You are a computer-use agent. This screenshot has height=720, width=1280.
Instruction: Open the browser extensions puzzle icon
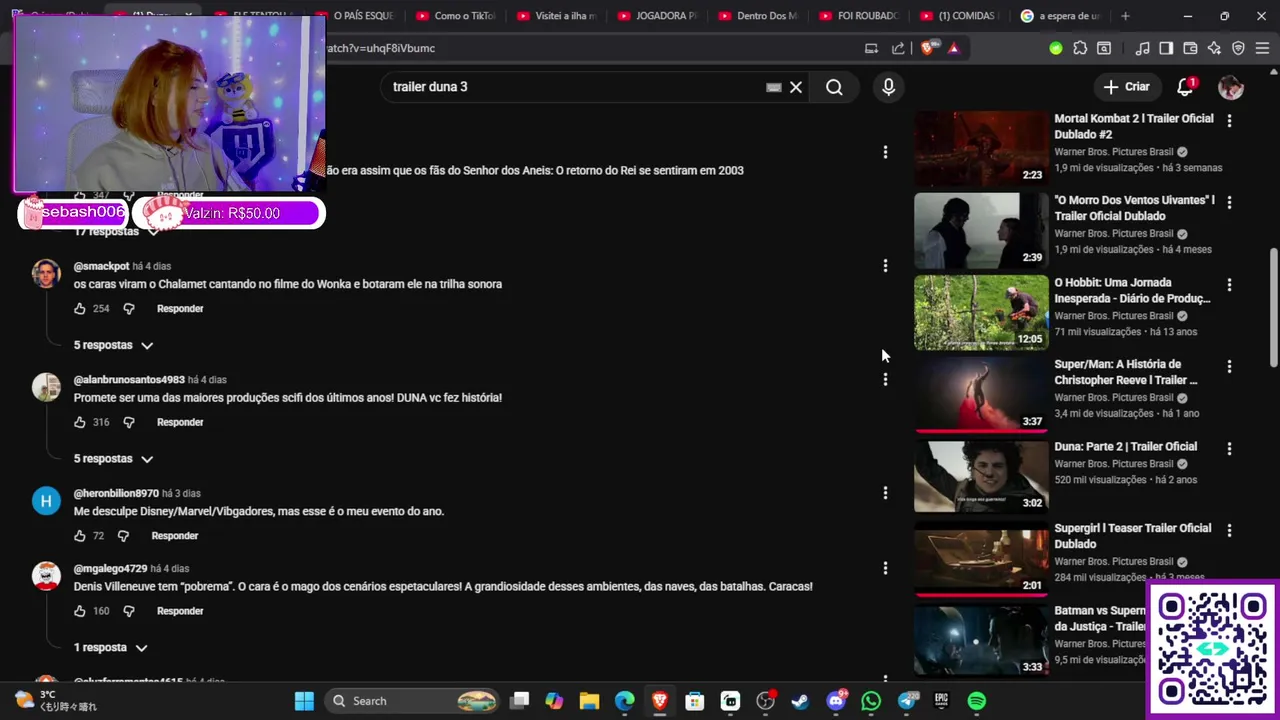[1080, 48]
